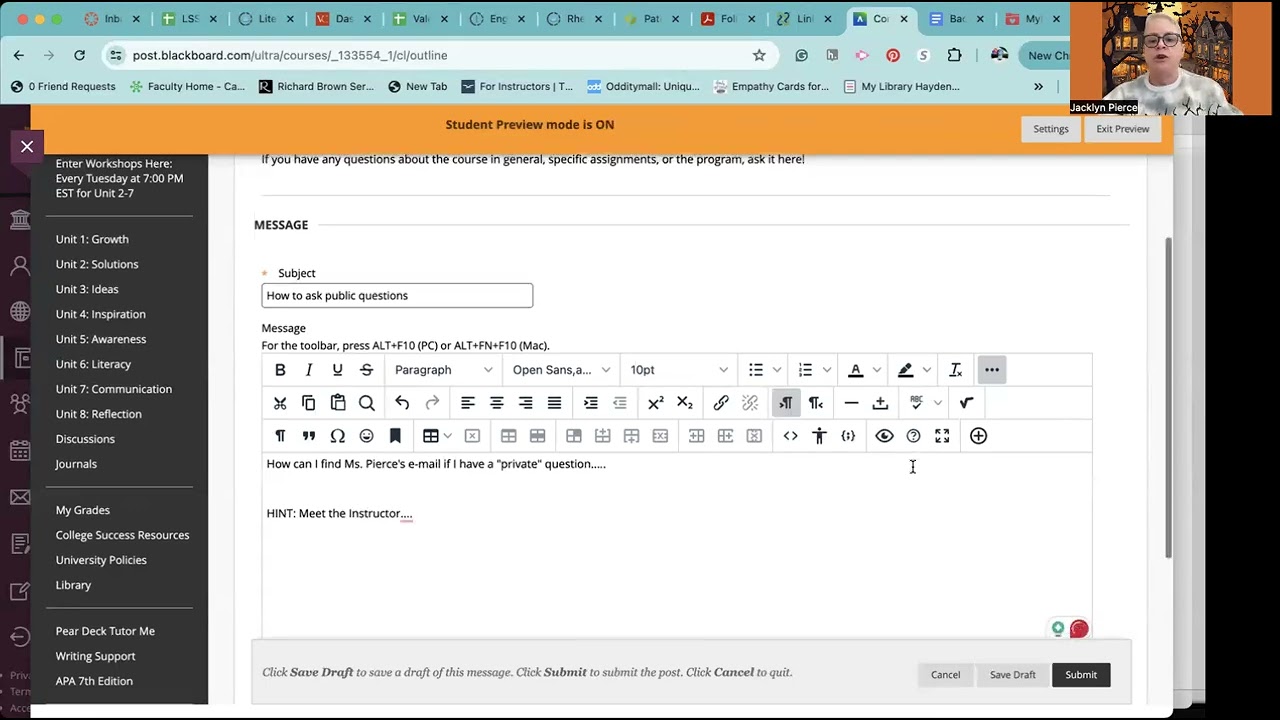Open Unit 1: Growth in course menu
Image resolution: width=1280 pixels, height=720 pixels.
pos(92,239)
